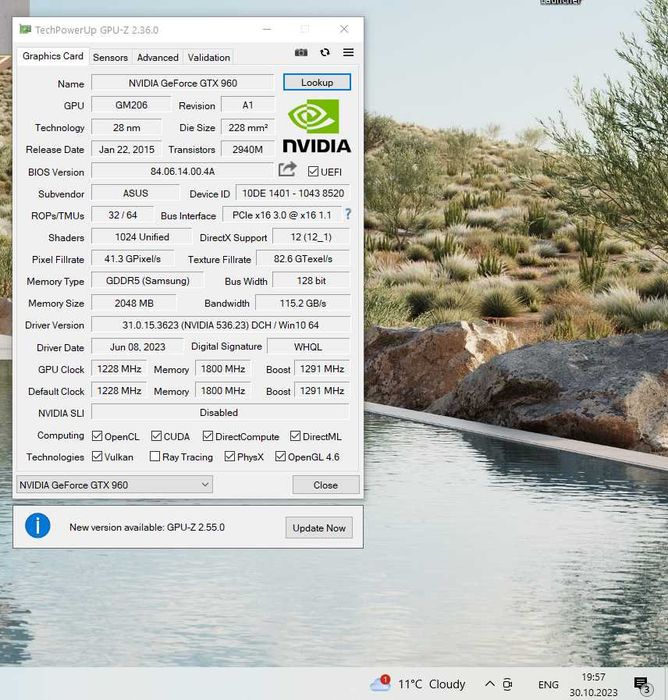668x700 pixels.
Task: Click the Driver Version field
Action: (x=221, y=325)
